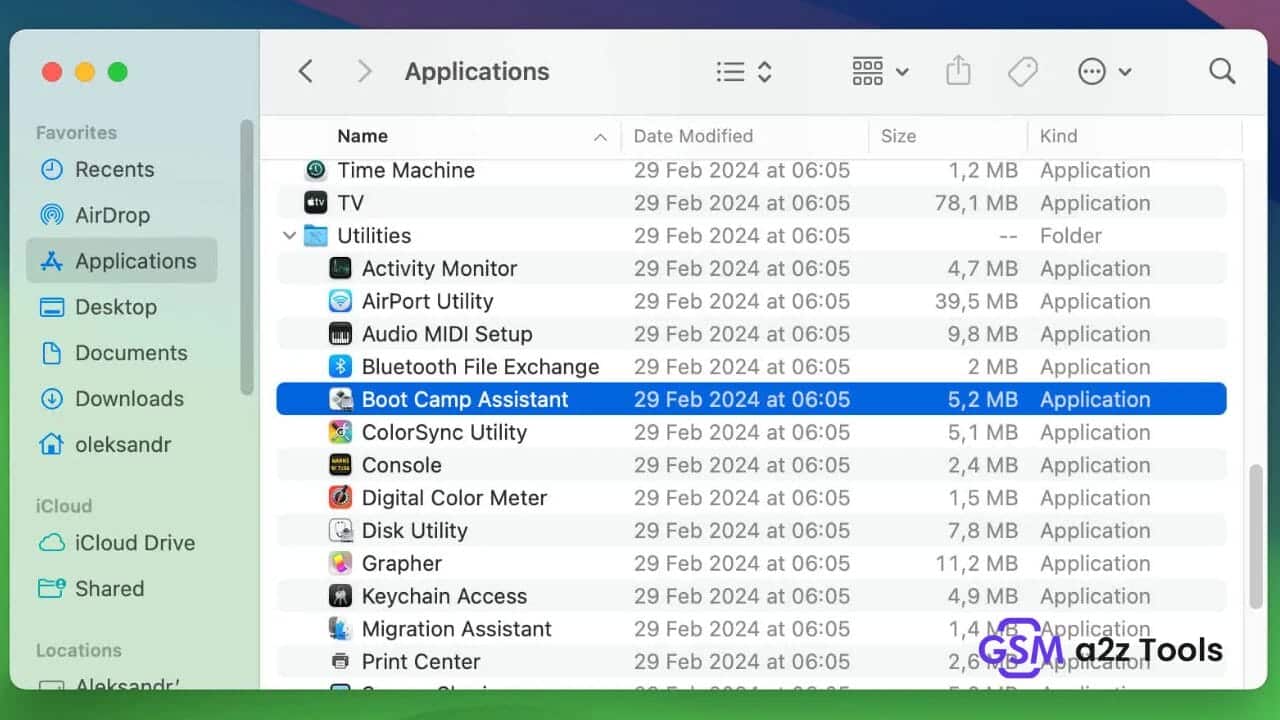Open the Grapher application icon
The width and height of the screenshot is (1280, 720).
click(341, 563)
